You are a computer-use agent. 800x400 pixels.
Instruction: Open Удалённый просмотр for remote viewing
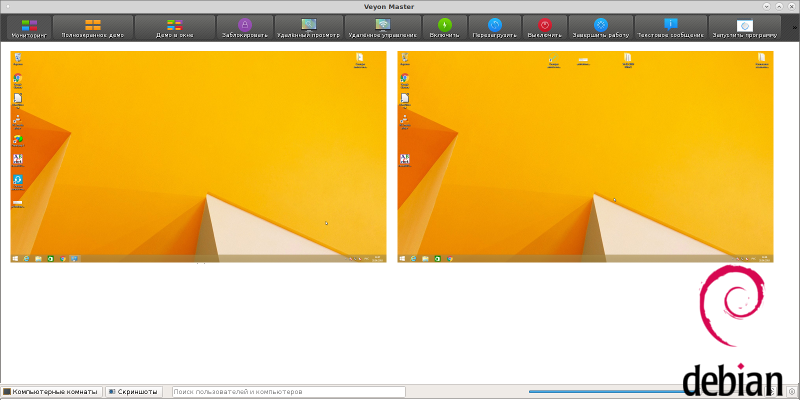[x=309, y=28]
